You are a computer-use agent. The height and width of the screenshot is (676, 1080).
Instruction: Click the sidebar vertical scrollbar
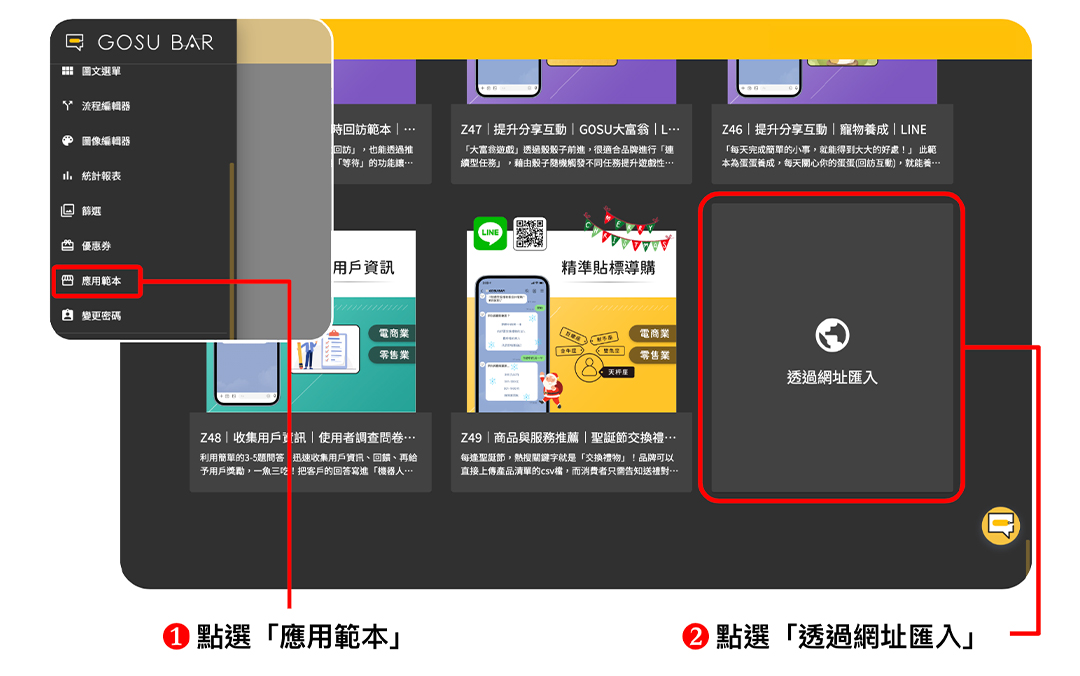232,249
